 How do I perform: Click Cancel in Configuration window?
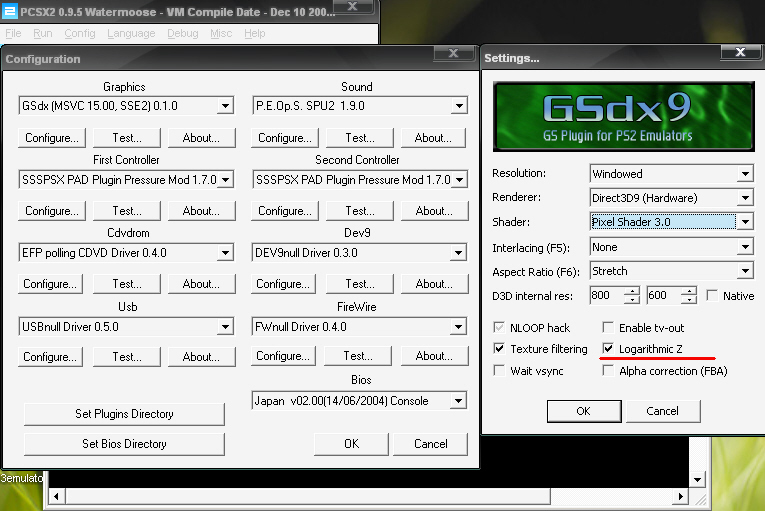coord(430,444)
